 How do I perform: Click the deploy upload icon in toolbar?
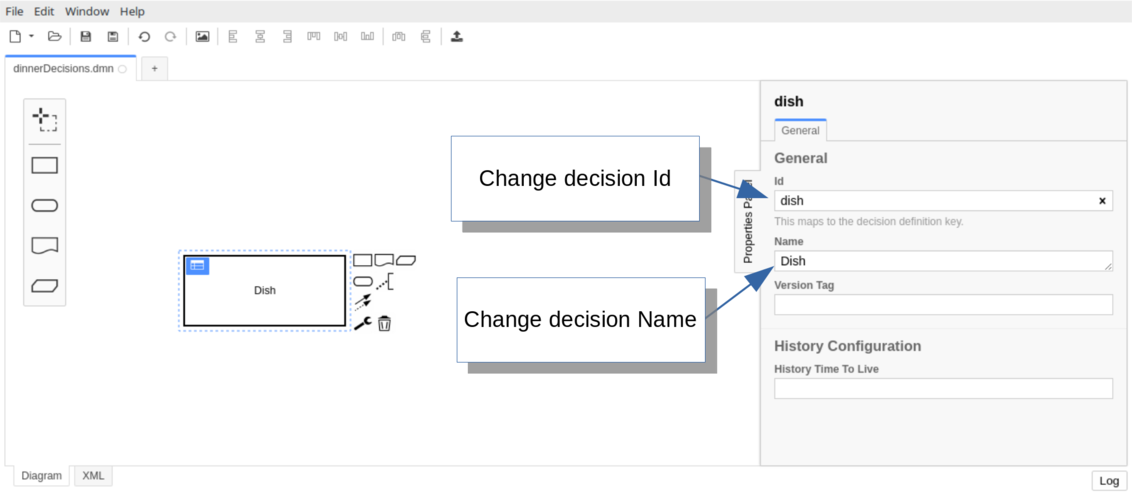[457, 37]
